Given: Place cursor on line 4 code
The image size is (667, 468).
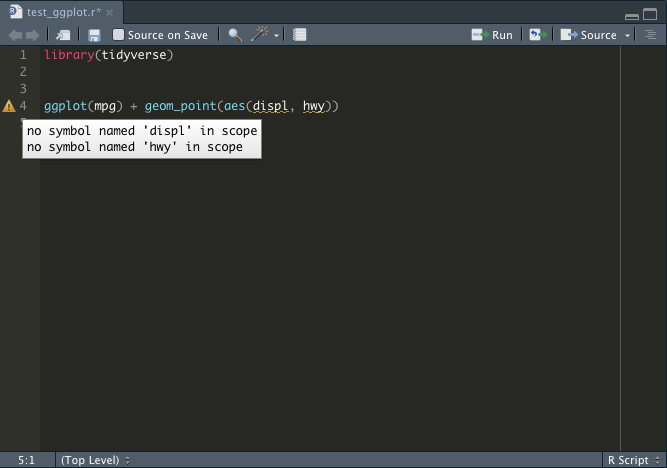Looking at the screenshot, I should coord(191,106).
